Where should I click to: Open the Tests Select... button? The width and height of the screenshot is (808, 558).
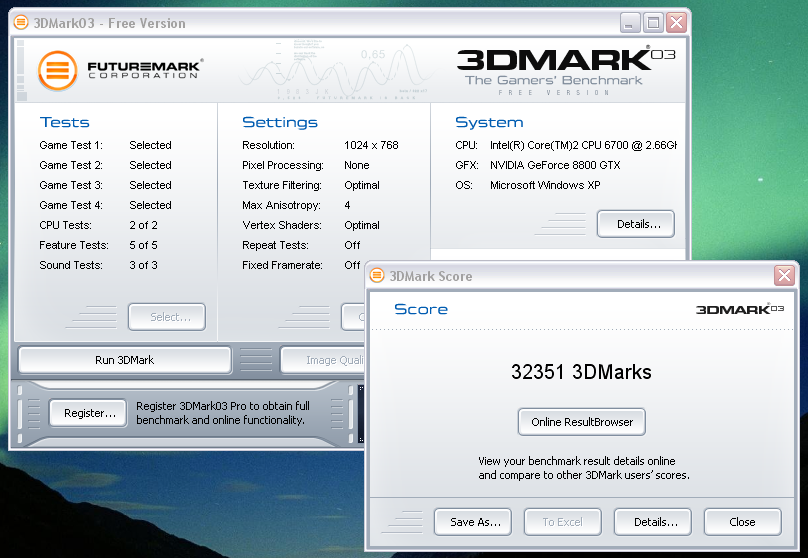[167, 316]
